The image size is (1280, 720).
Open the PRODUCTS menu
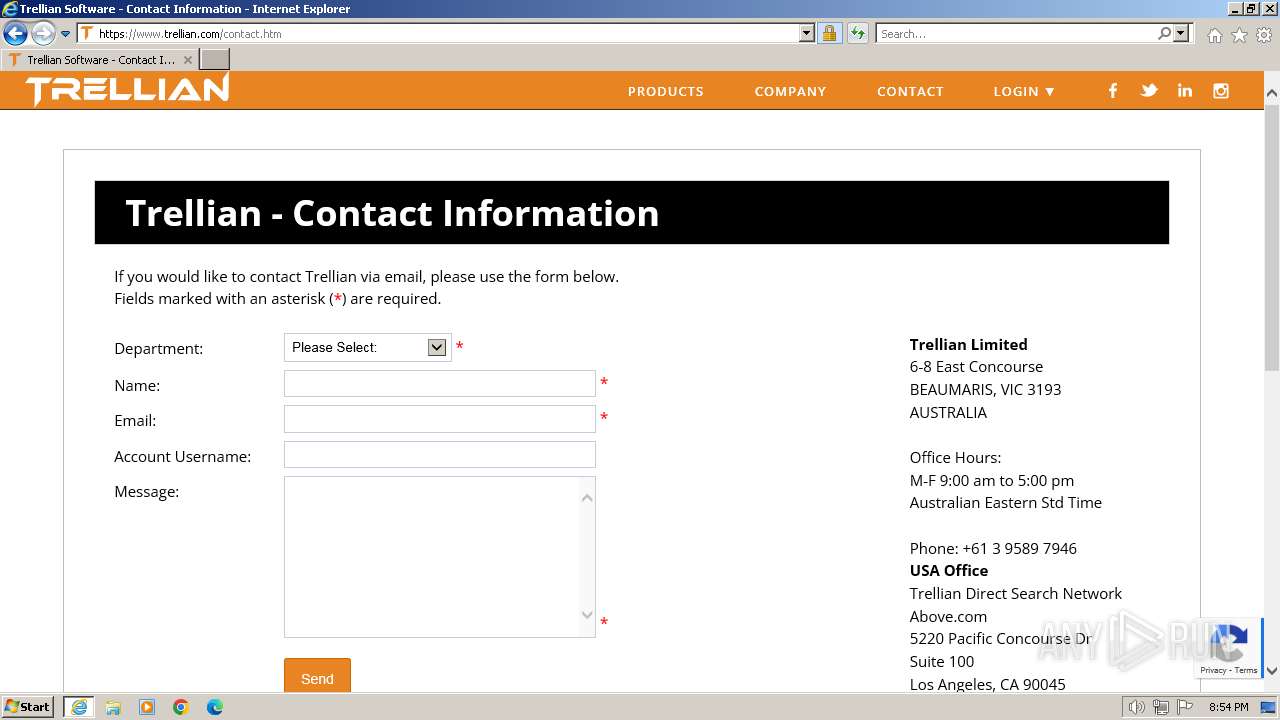(x=666, y=91)
